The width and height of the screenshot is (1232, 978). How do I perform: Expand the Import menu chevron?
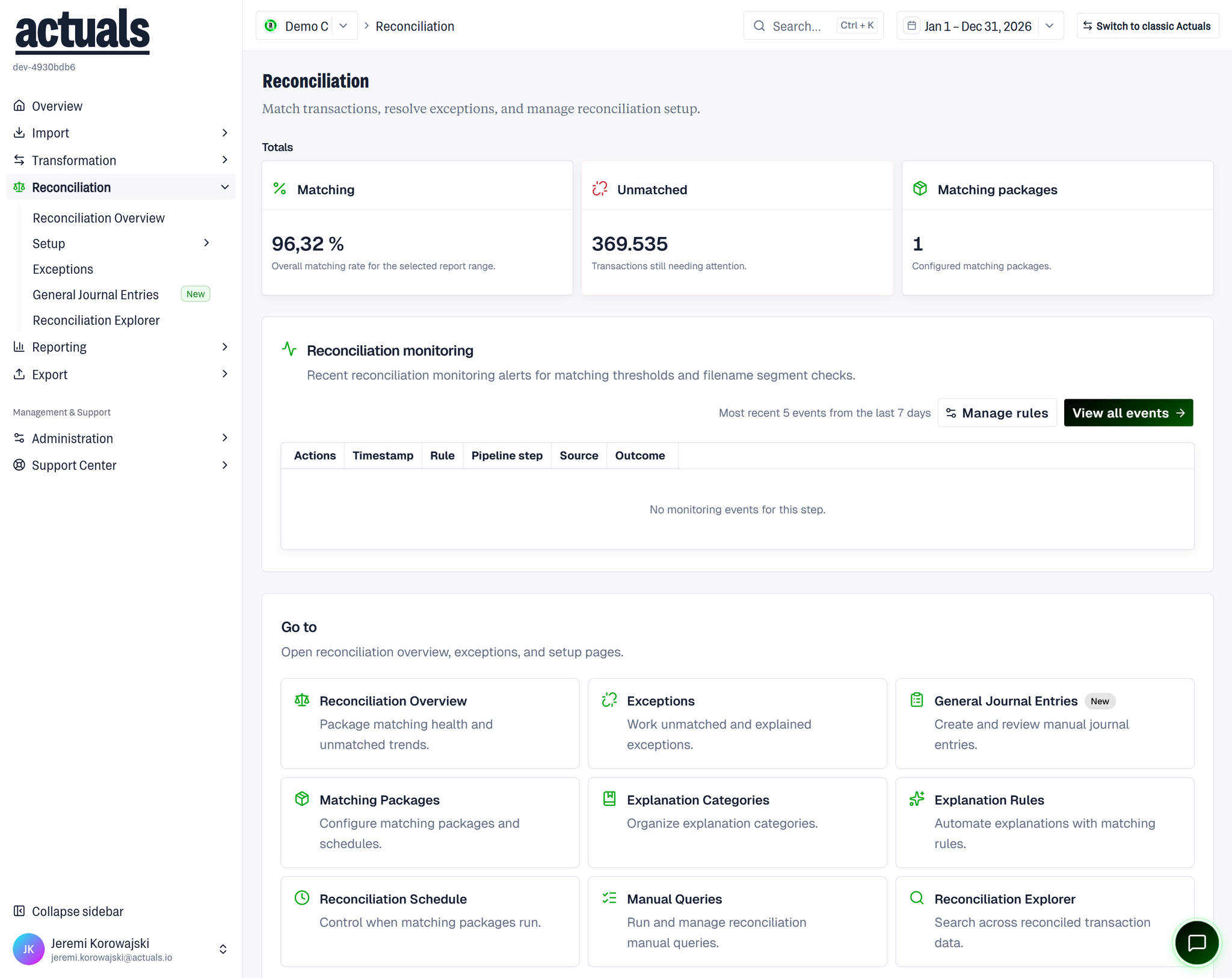[225, 133]
